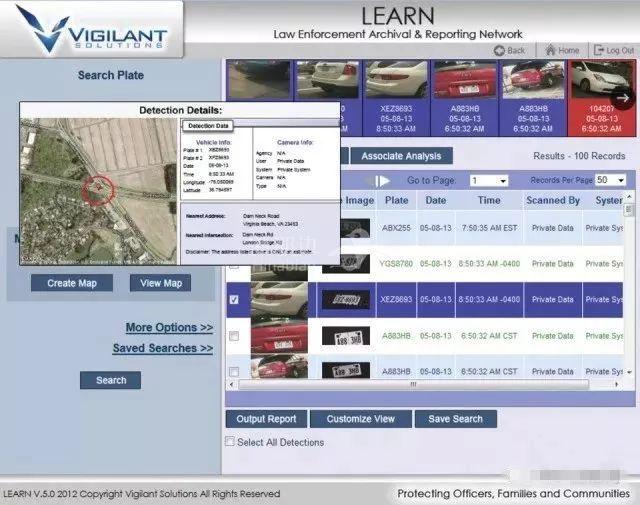Click the Log Out door icon
The width and height of the screenshot is (640, 505).
(x=599, y=50)
